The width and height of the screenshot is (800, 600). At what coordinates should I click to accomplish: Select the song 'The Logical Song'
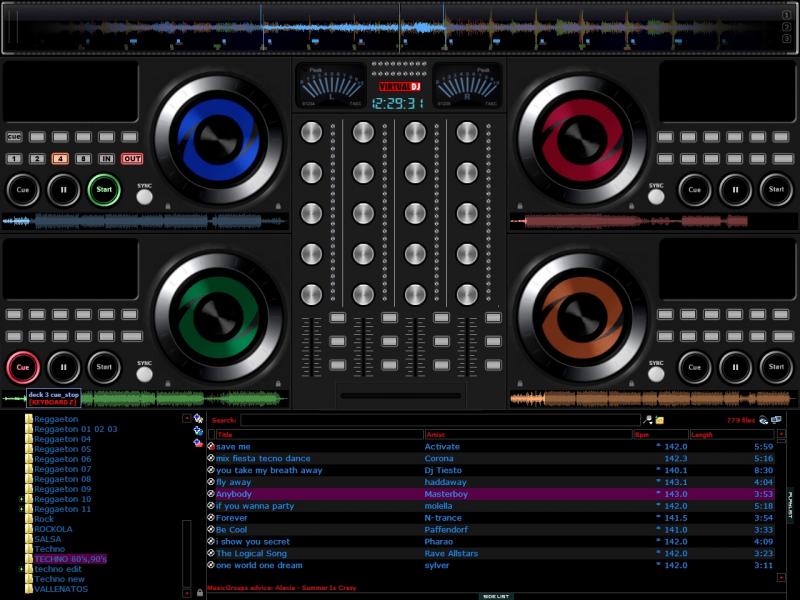pyautogui.click(x=252, y=553)
